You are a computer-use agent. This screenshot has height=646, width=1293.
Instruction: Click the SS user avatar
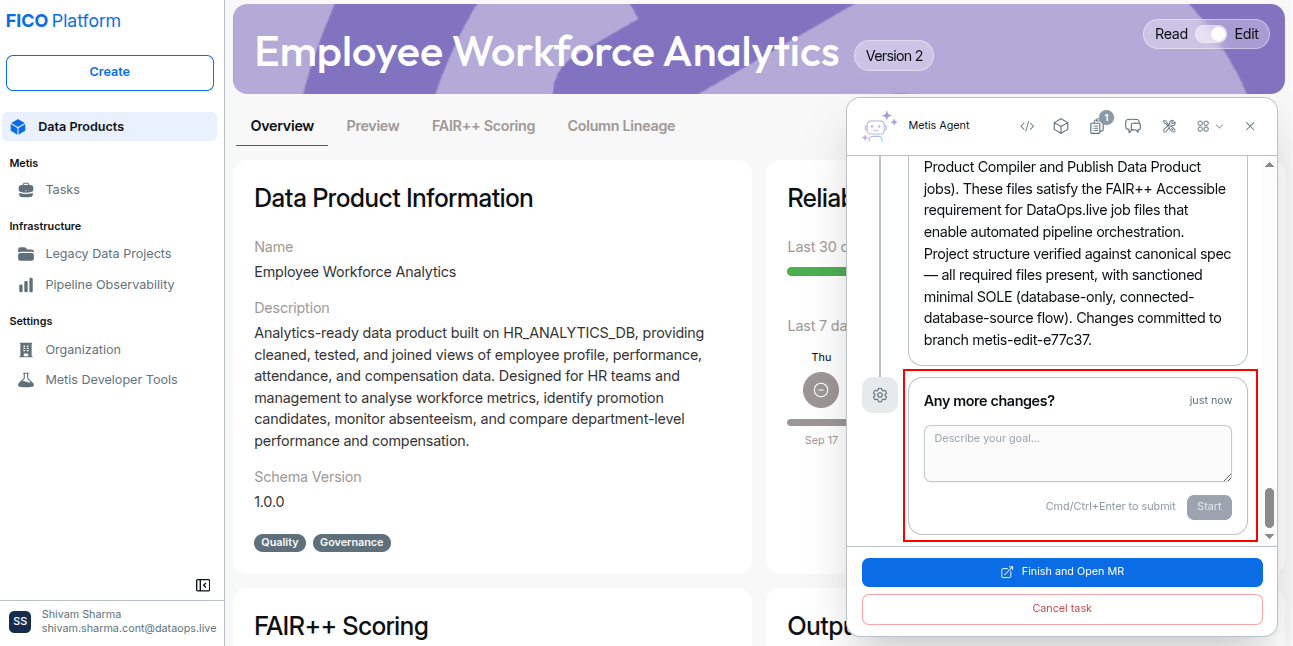coord(20,621)
